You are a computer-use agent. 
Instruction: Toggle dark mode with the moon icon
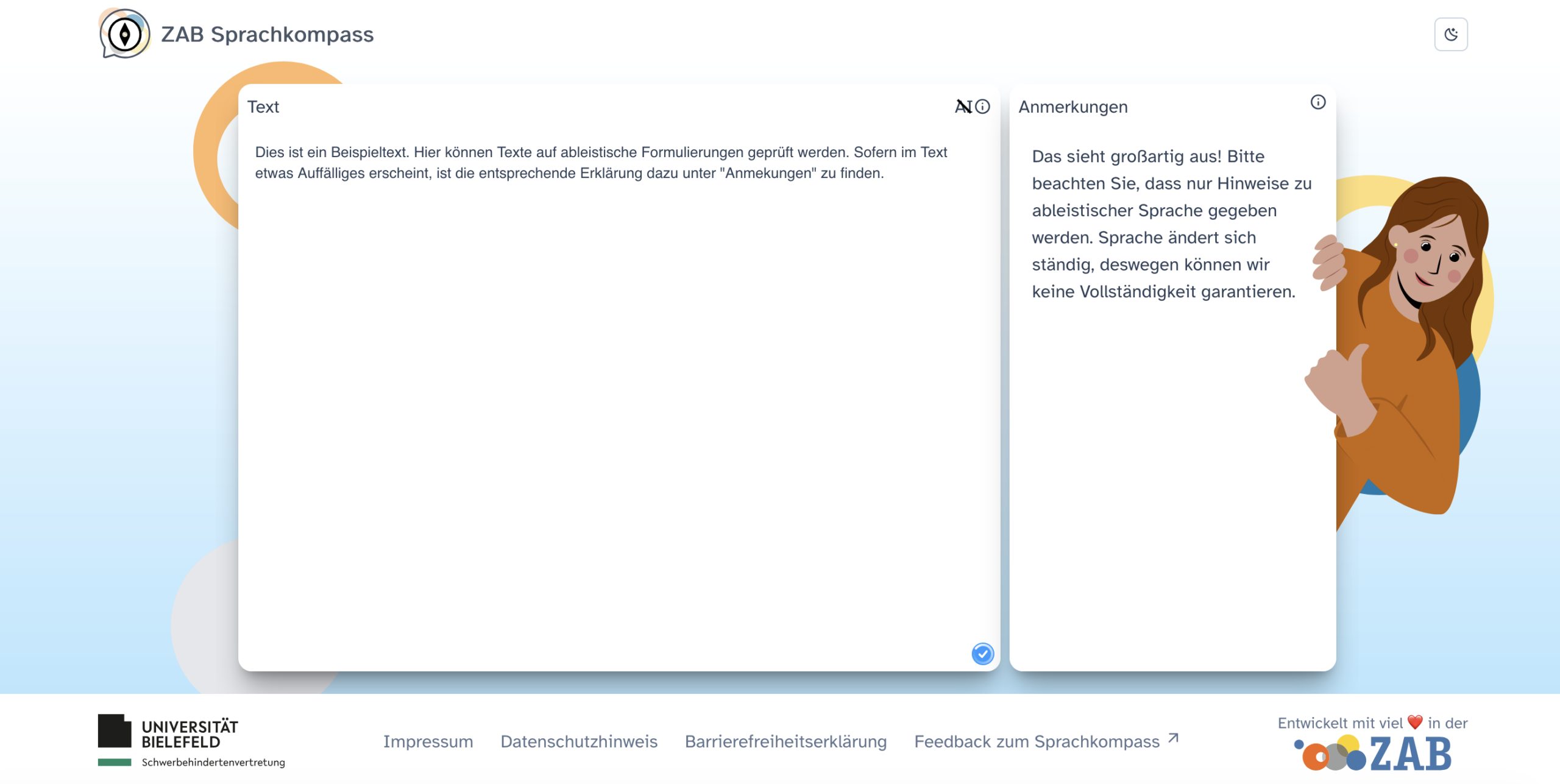point(1450,34)
